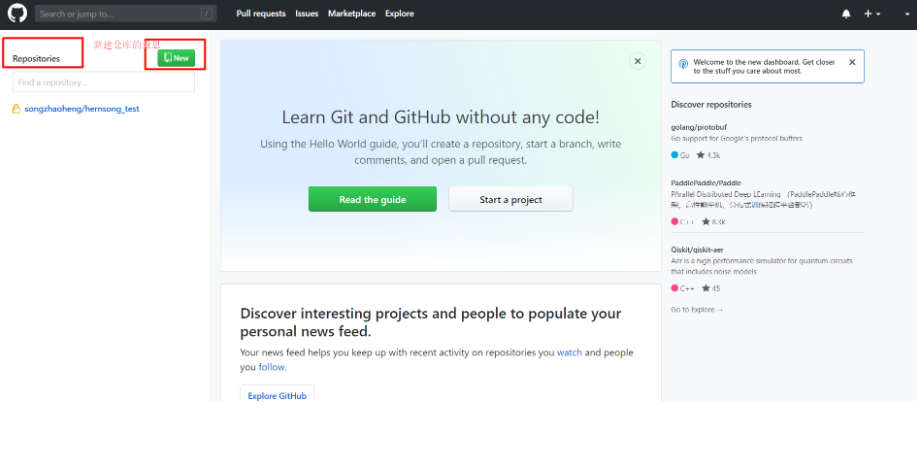917x452 pixels.
Task: Click the Discover repositories heading
Action: click(711, 105)
